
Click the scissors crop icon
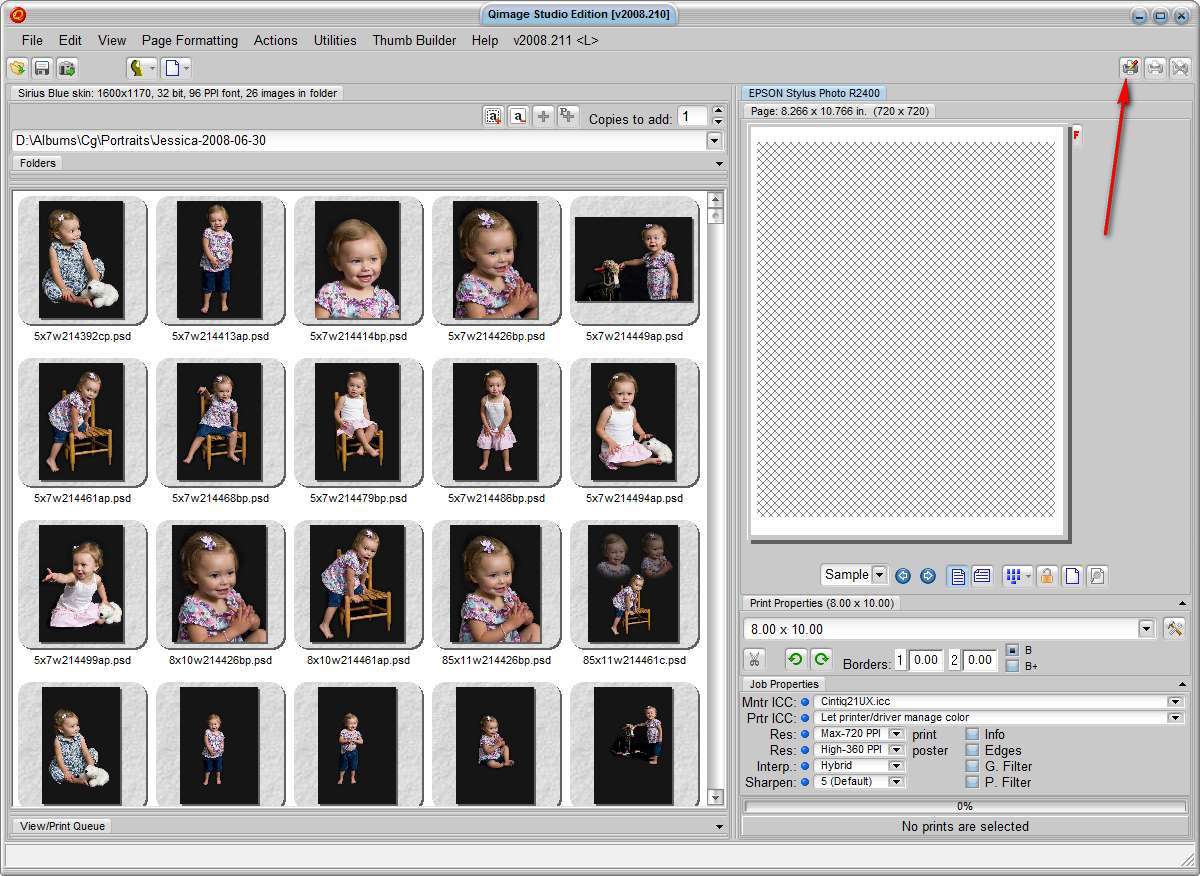[755, 659]
